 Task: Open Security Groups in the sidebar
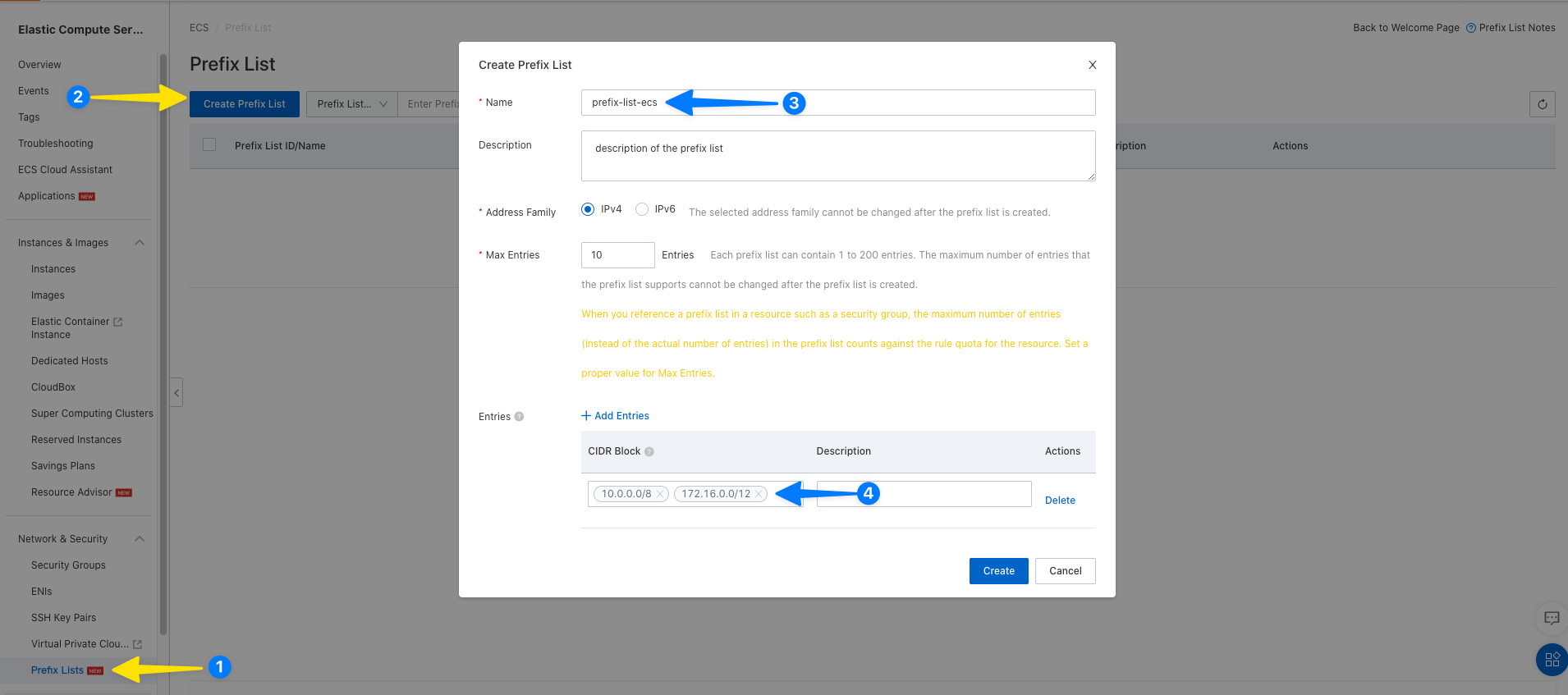coord(68,565)
